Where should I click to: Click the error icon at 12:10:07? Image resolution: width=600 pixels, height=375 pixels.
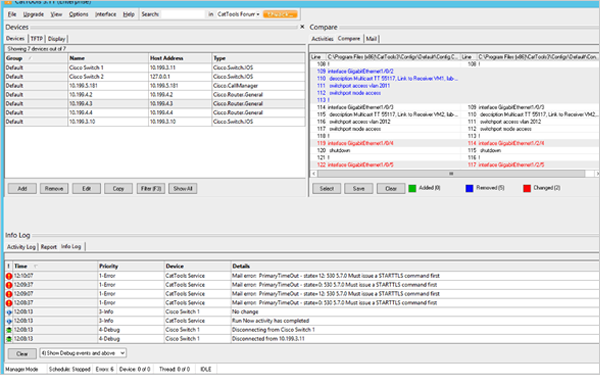(x=9, y=276)
